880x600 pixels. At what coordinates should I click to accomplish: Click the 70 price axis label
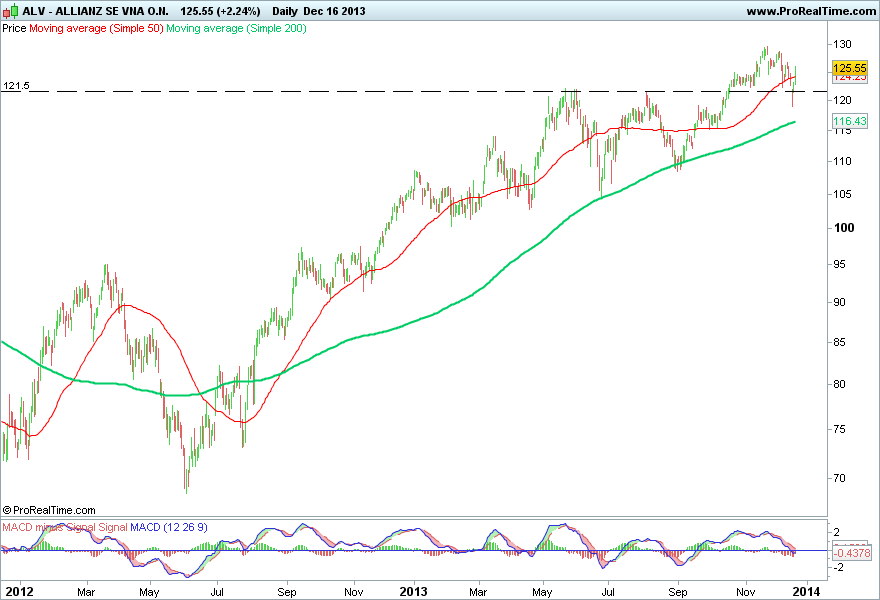839,478
